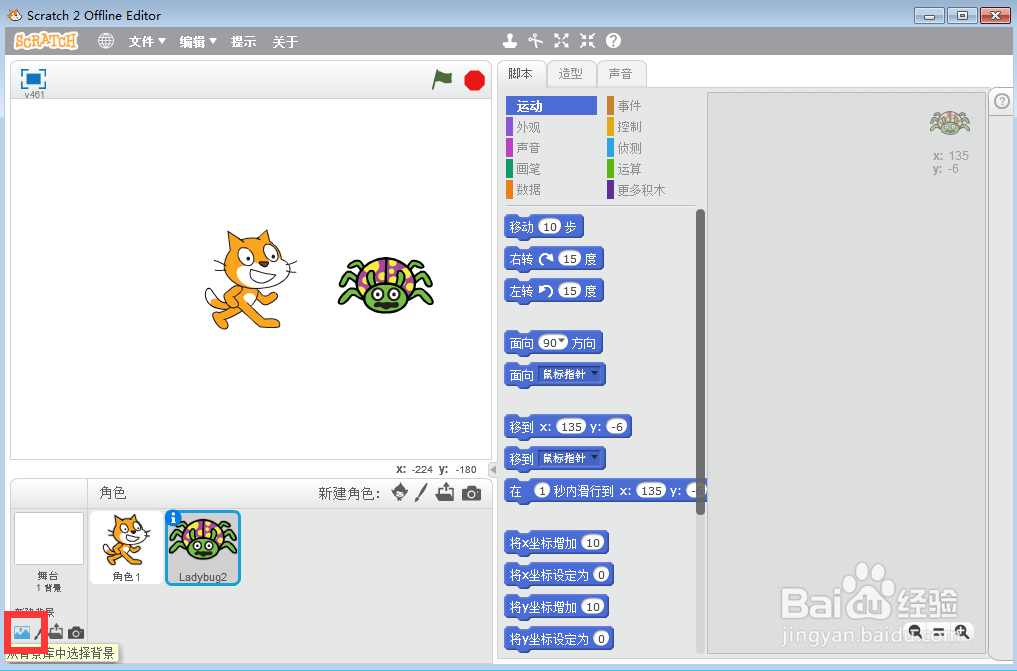Click degrees field in 左转 block
1017x671 pixels.
click(569, 290)
